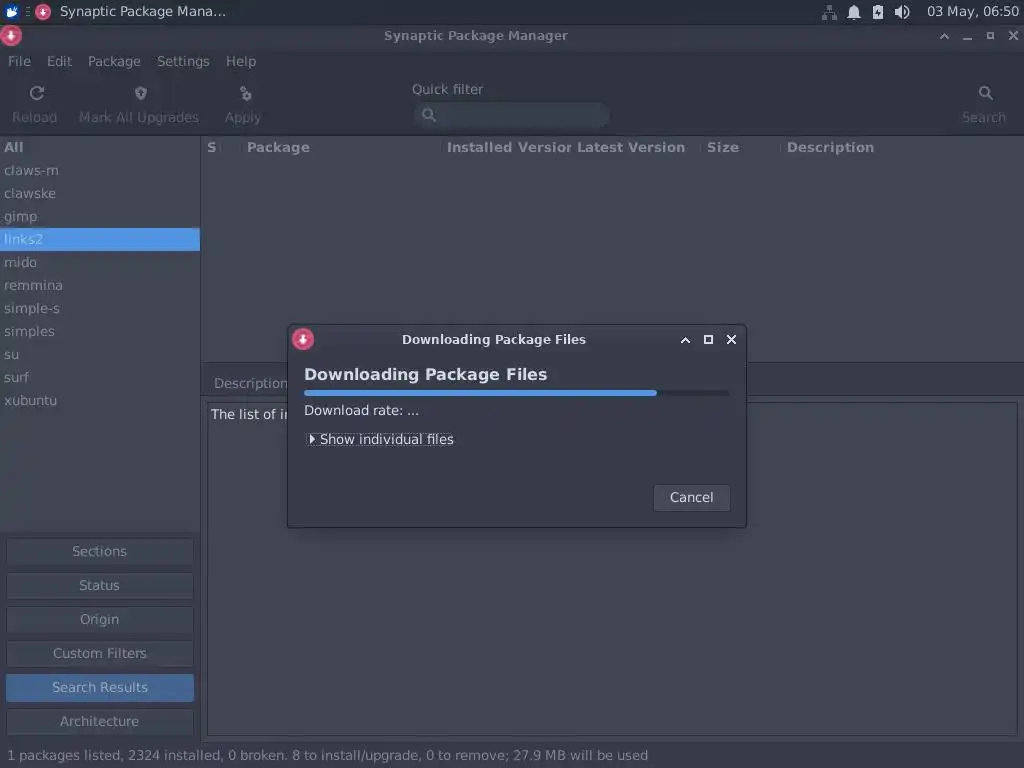Image resolution: width=1024 pixels, height=768 pixels.
Task: Click the Download rate label
Action: click(x=362, y=411)
